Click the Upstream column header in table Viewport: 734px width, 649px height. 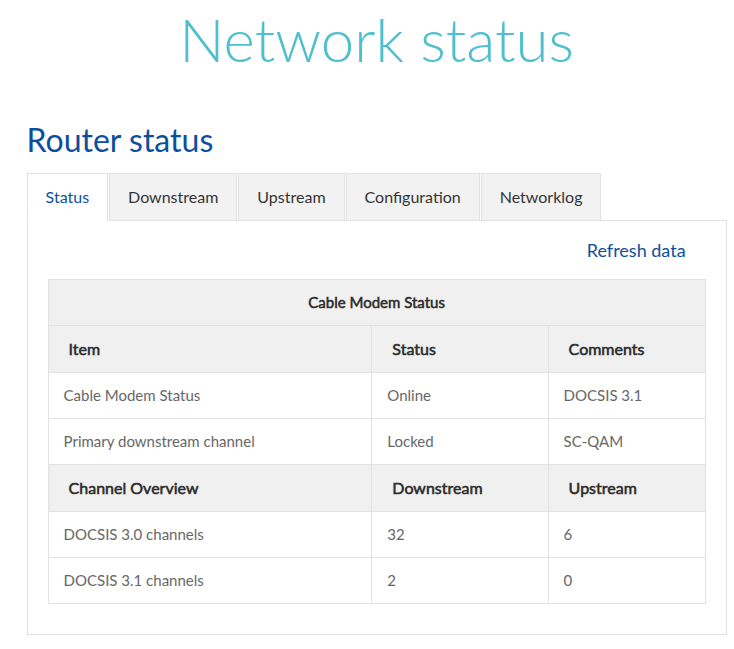click(602, 489)
